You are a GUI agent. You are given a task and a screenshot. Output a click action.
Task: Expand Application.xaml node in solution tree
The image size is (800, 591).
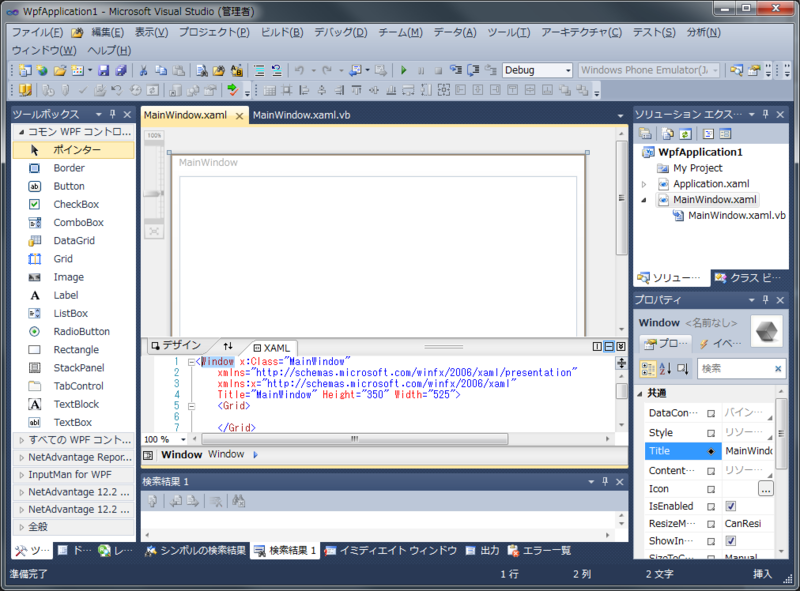(644, 184)
